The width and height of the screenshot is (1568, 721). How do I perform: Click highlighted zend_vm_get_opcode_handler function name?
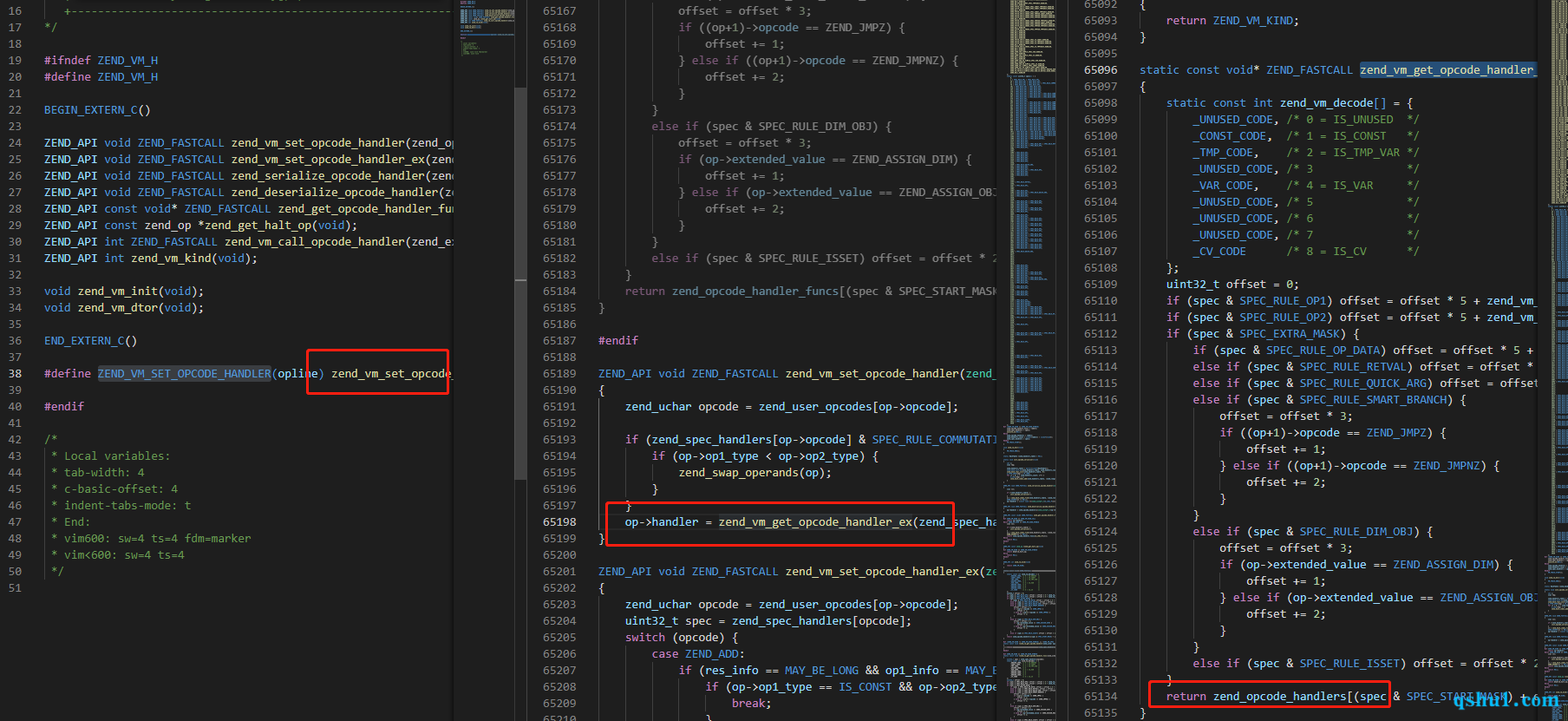[1448, 70]
